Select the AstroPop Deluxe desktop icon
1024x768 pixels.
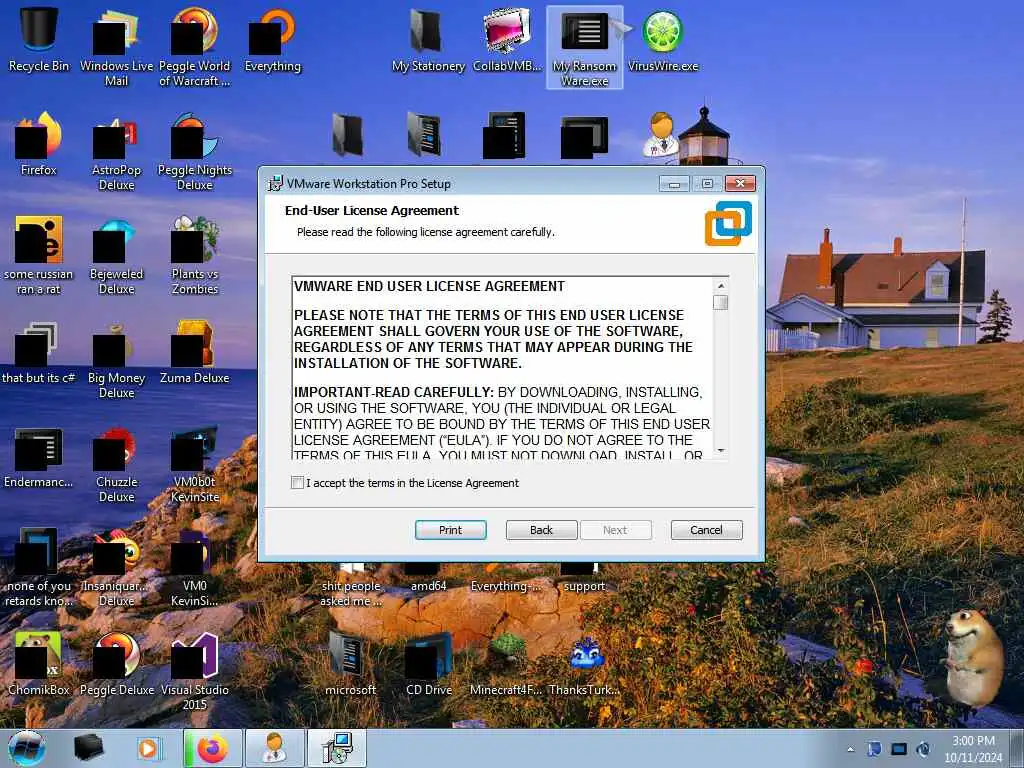(116, 150)
